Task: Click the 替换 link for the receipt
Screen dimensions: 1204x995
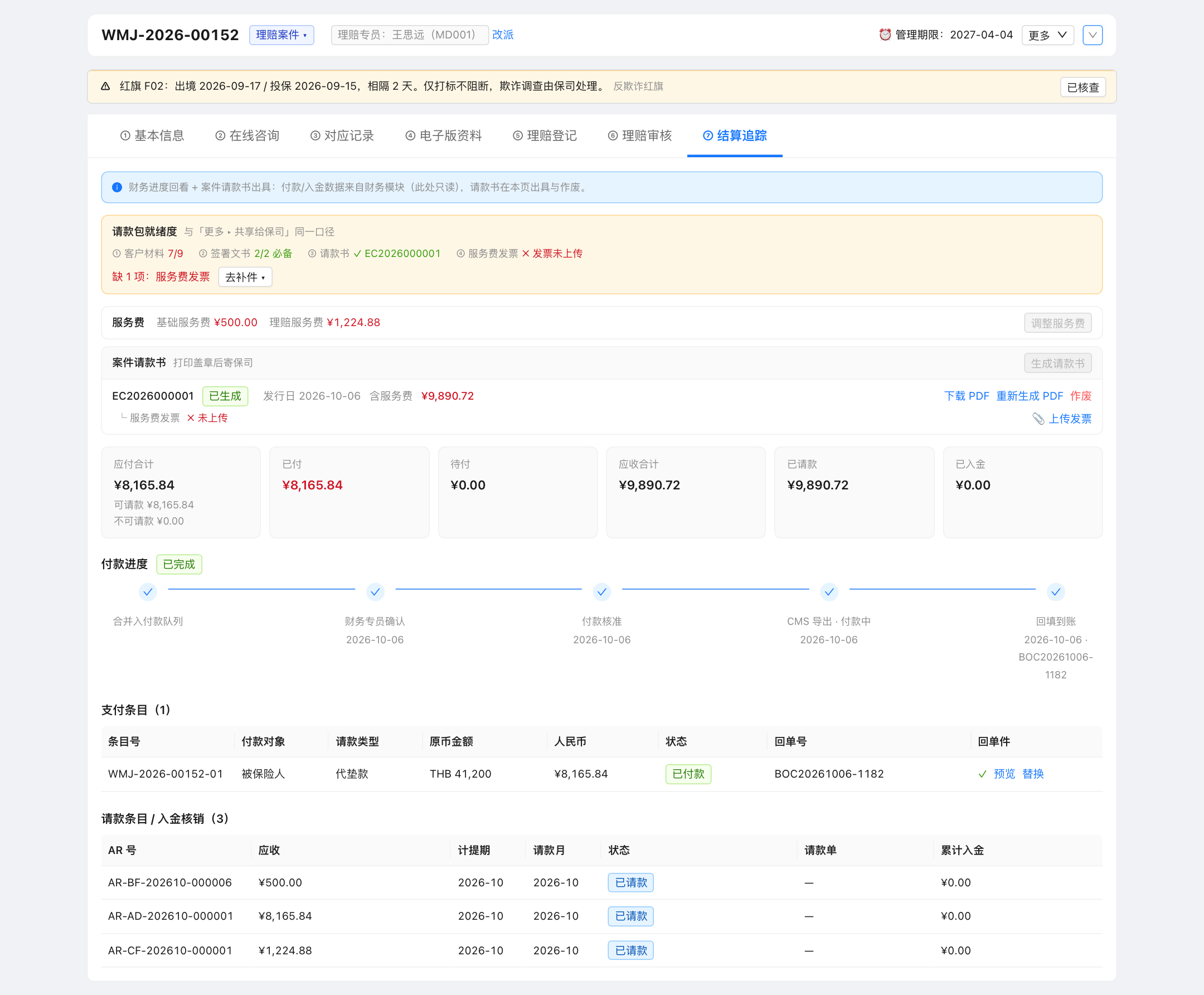Action: pos(1033,774)
